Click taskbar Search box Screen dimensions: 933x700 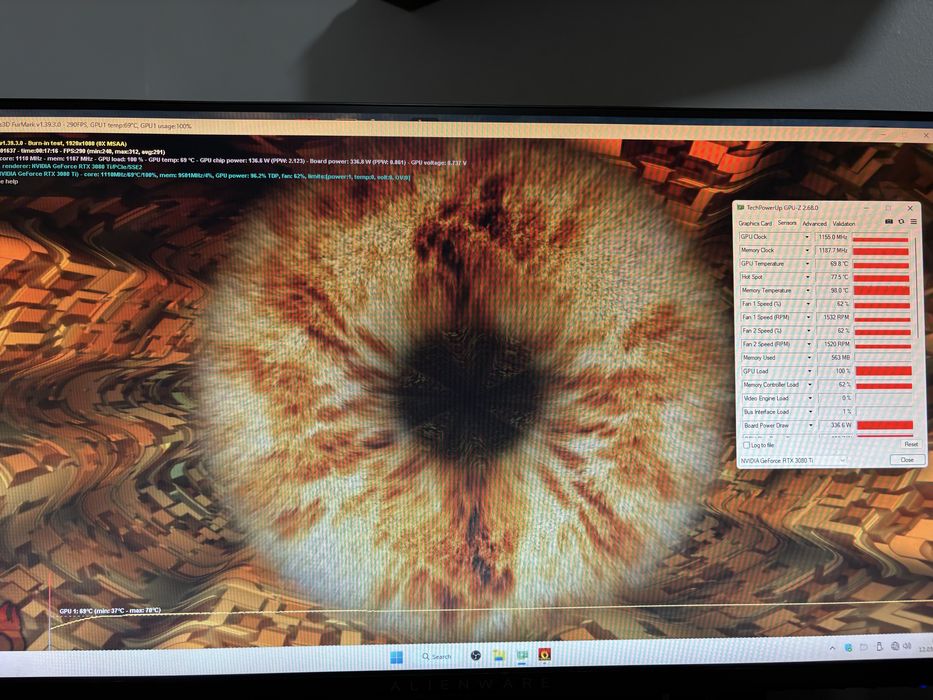[437, 657]
